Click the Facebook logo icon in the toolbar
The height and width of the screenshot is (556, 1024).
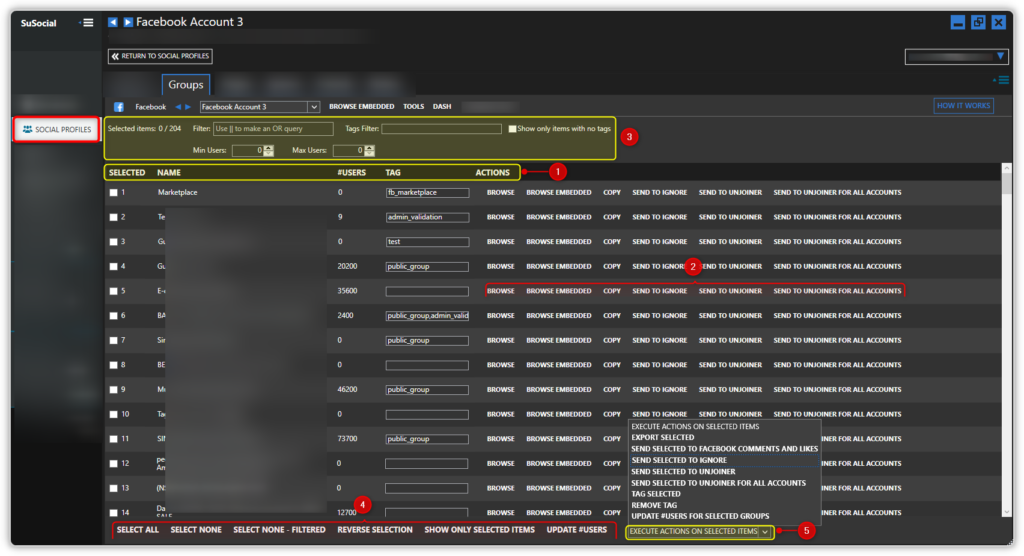coord(118,106)
